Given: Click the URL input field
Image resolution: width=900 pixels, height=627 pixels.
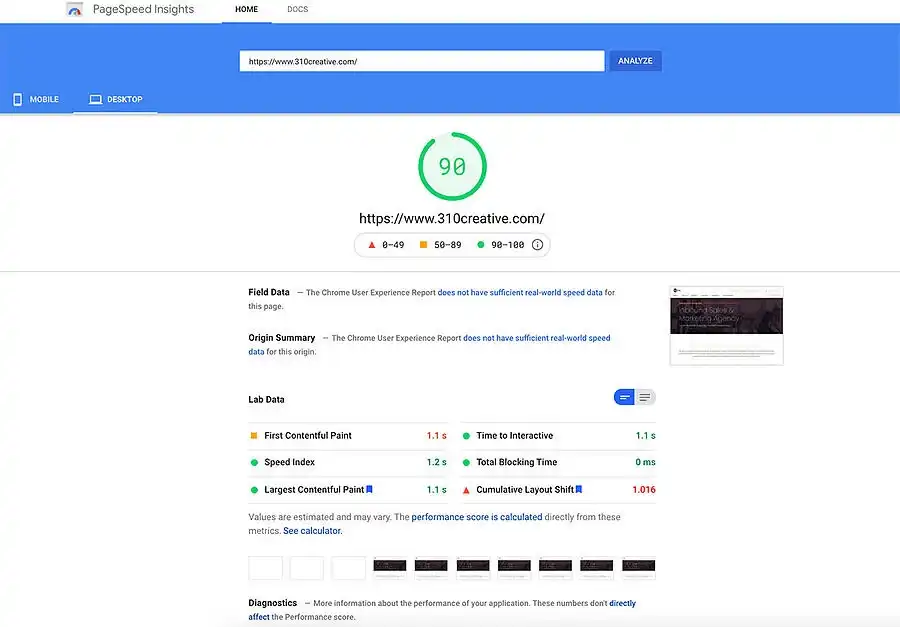Looking at the screenshot, I should point(422,61).
